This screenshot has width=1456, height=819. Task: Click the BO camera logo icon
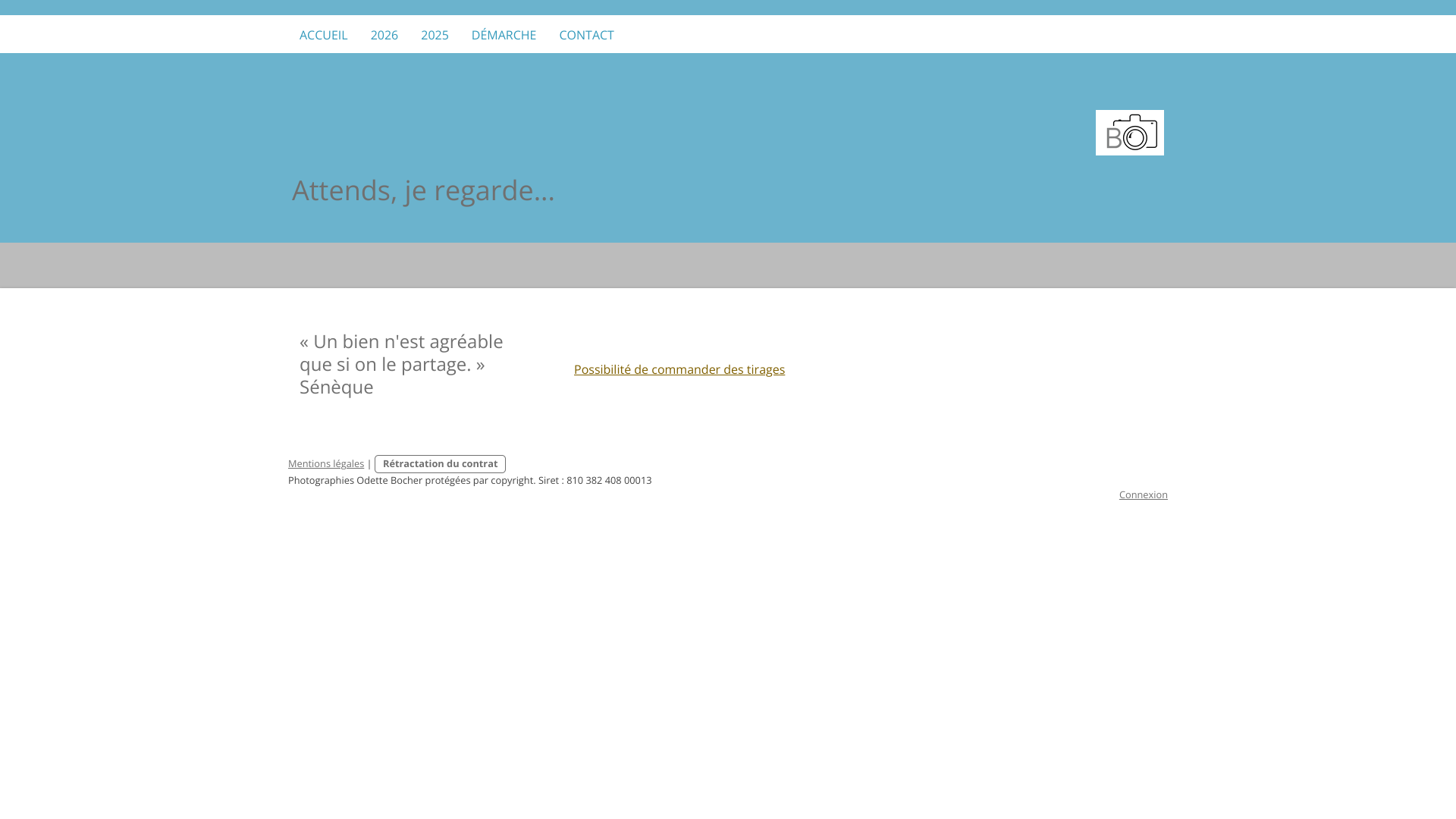click(x=1129, y=133)
